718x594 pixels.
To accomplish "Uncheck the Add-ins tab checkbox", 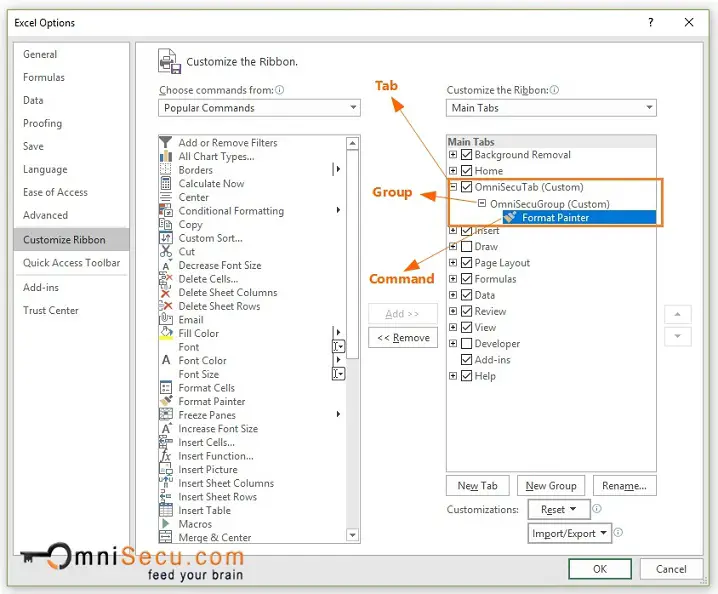I will click(466, 360).
